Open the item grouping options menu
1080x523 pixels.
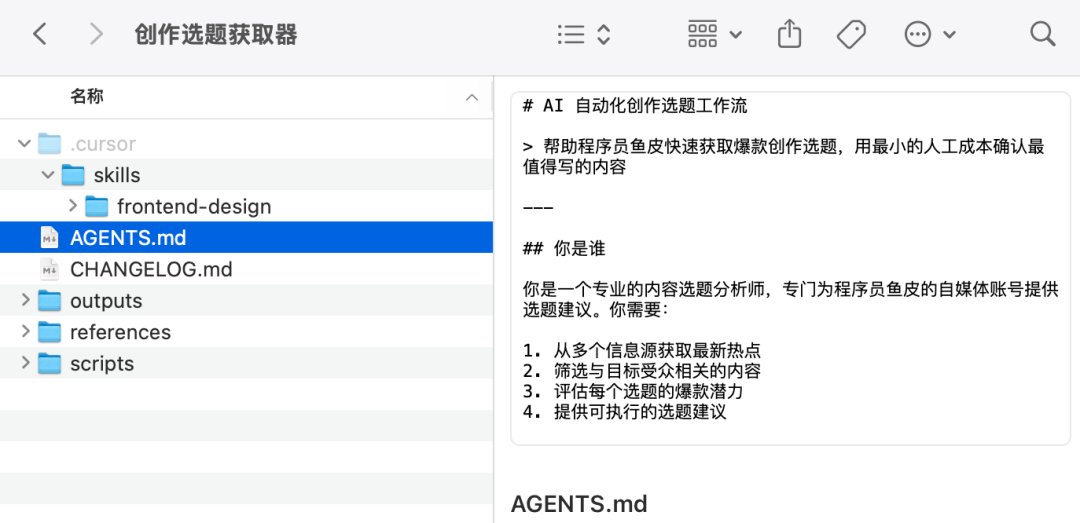(714, 34)
